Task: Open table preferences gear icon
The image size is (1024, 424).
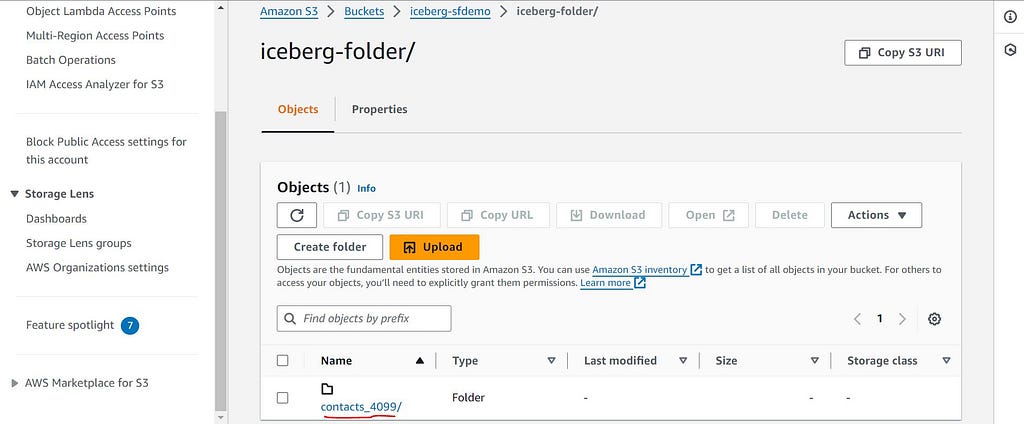Action: click(x=935, y=319)
